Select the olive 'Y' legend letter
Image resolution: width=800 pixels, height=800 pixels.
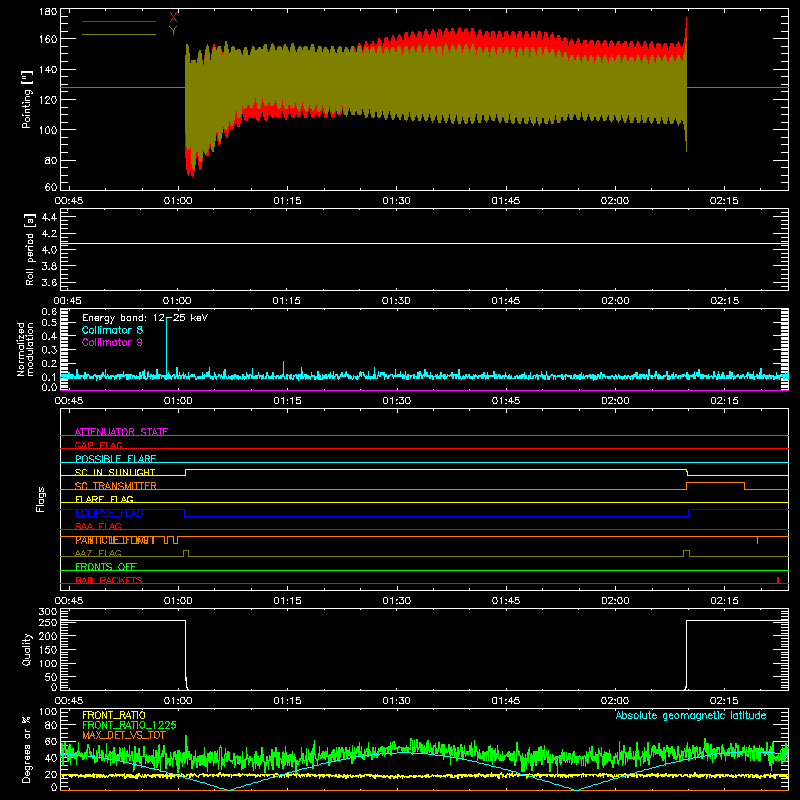point(173,31)
